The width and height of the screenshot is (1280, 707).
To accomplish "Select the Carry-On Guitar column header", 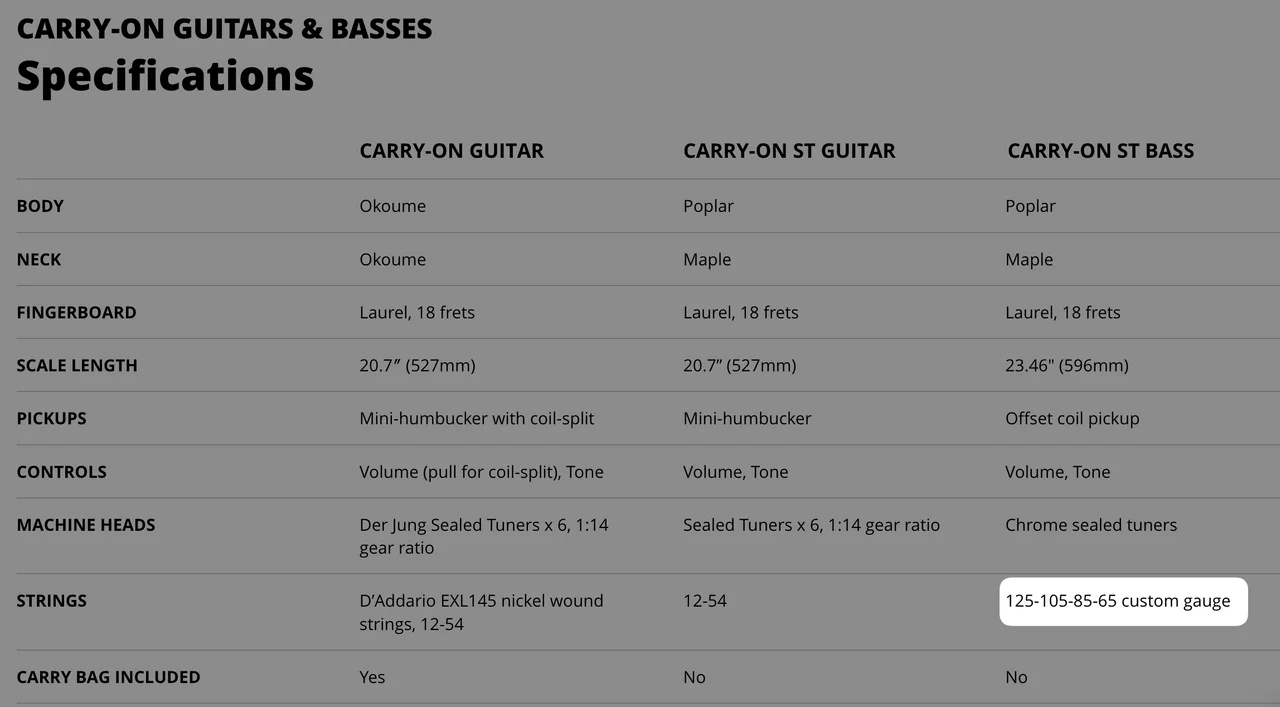I will [x=451, y=151].
